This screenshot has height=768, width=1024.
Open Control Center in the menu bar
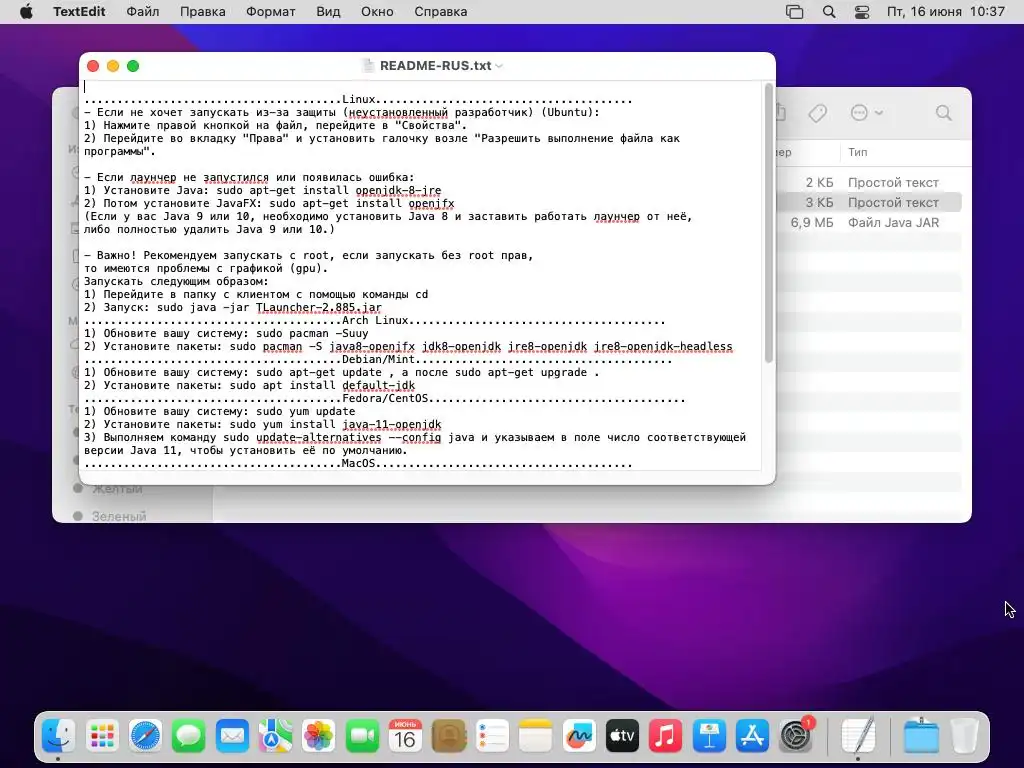[862, 12]
